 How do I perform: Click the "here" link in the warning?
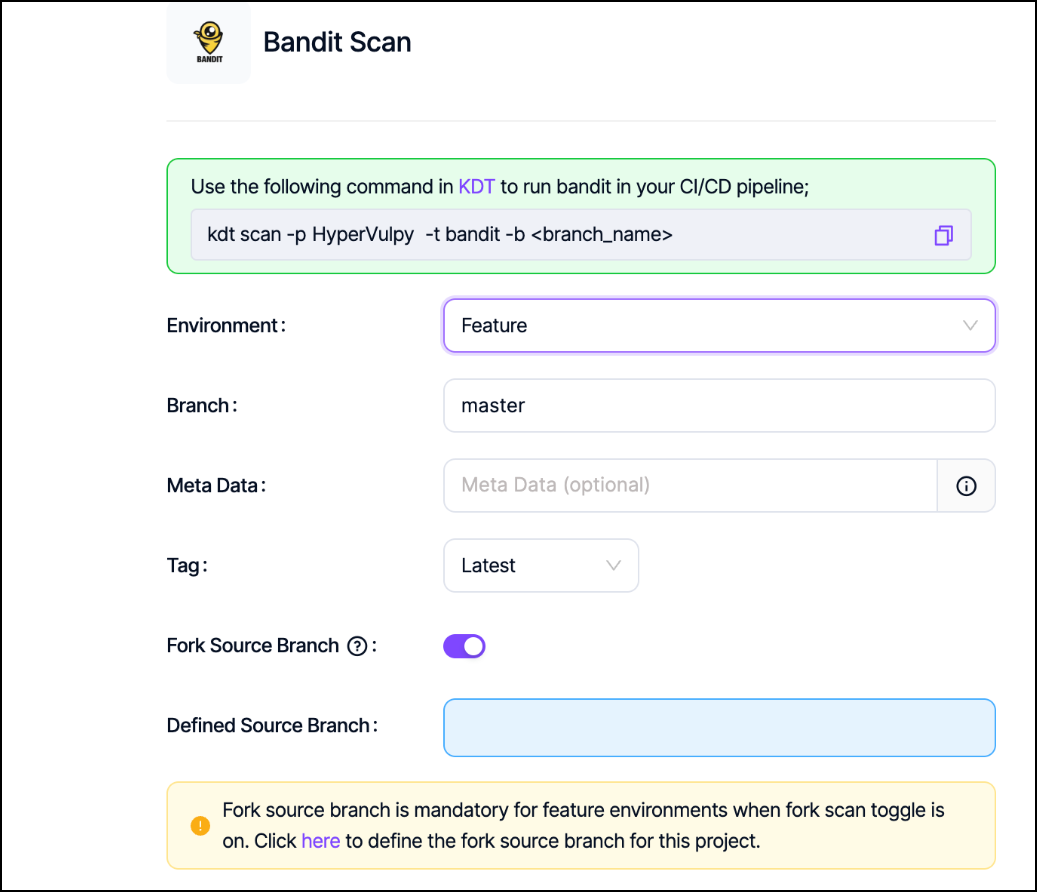point(320,841)
